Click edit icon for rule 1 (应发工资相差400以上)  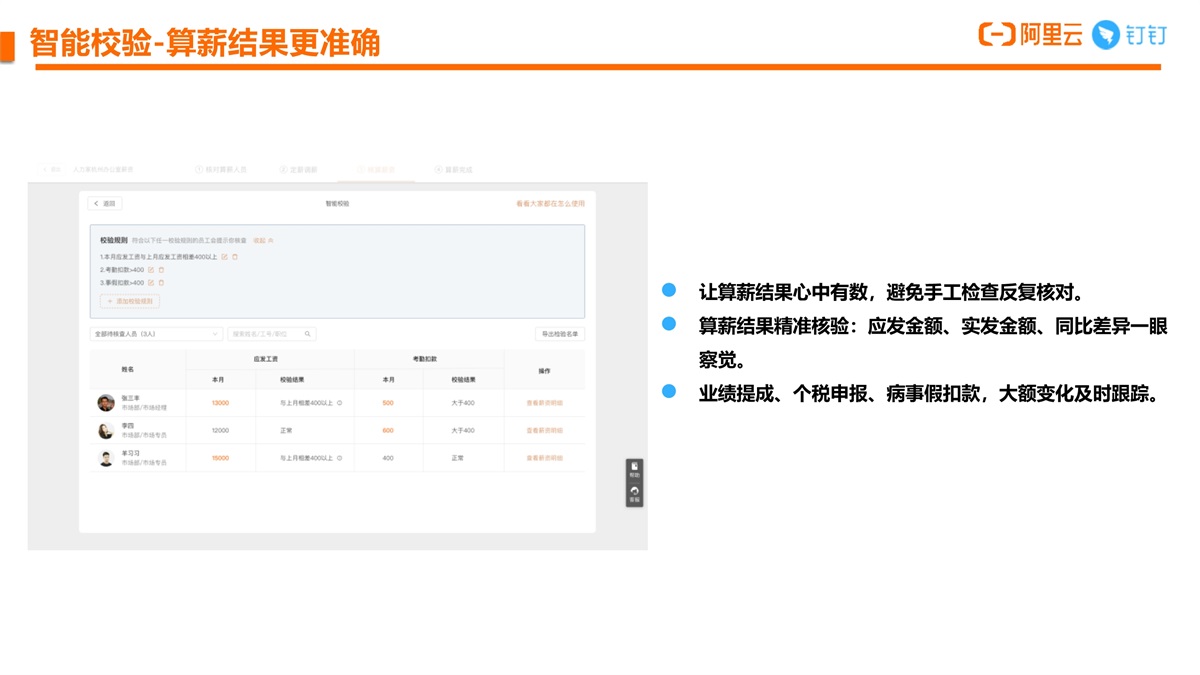pos(225,257)
